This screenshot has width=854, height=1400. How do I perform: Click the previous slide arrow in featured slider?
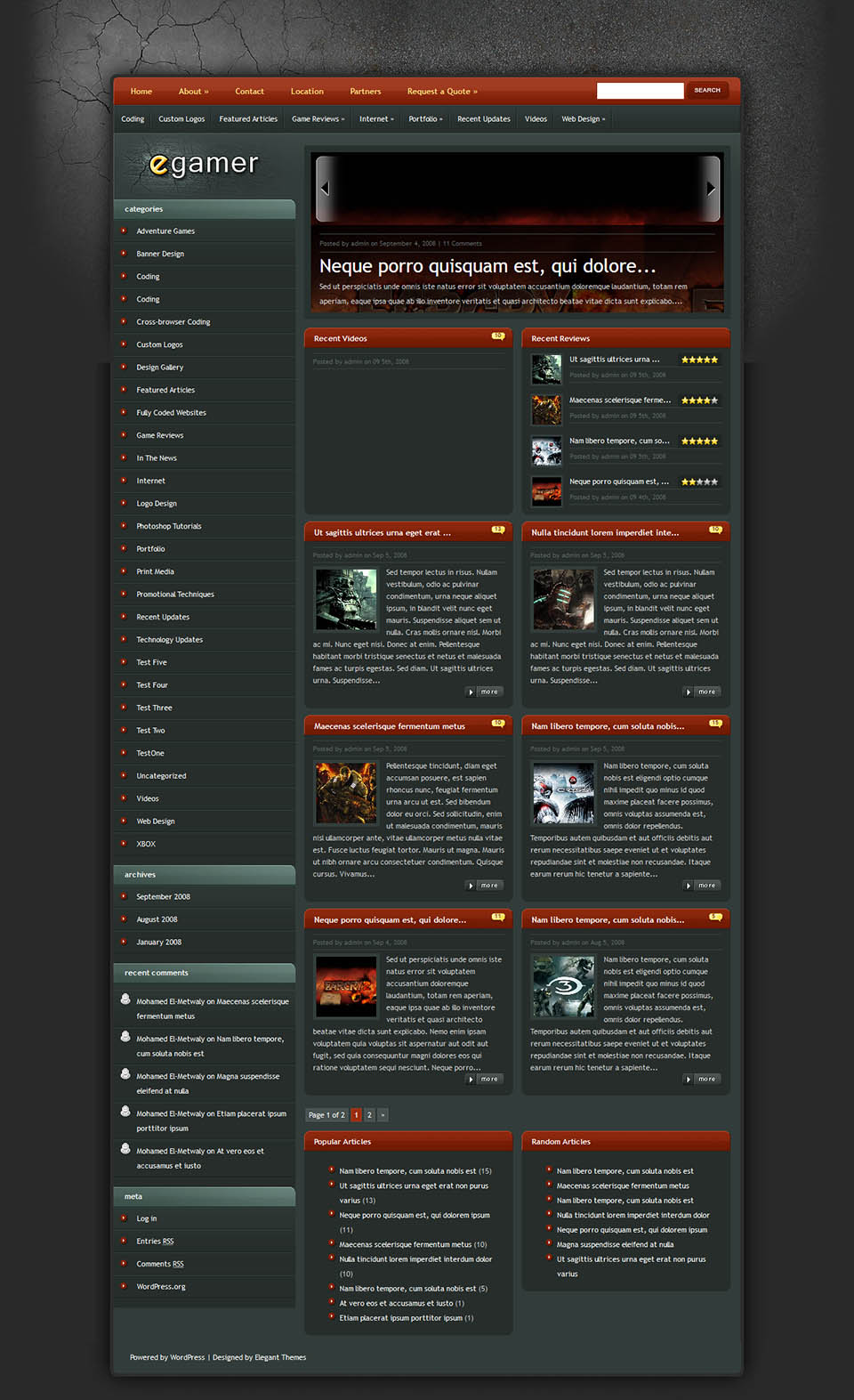326,189
